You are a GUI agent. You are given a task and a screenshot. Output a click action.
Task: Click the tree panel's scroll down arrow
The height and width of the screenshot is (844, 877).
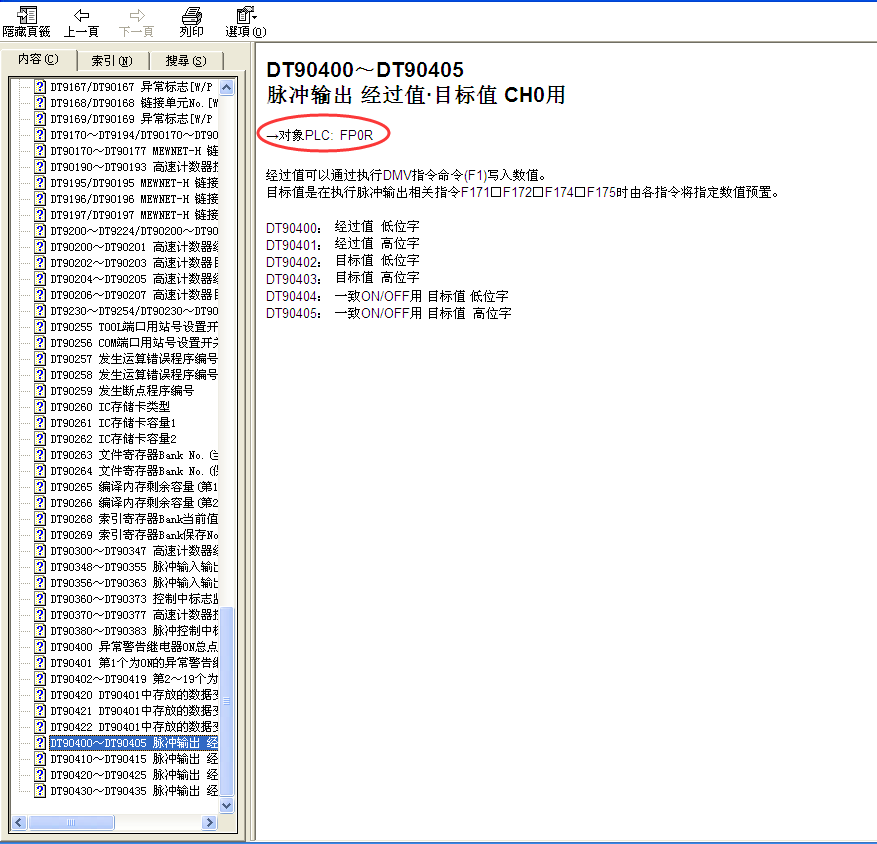[226, 805]
